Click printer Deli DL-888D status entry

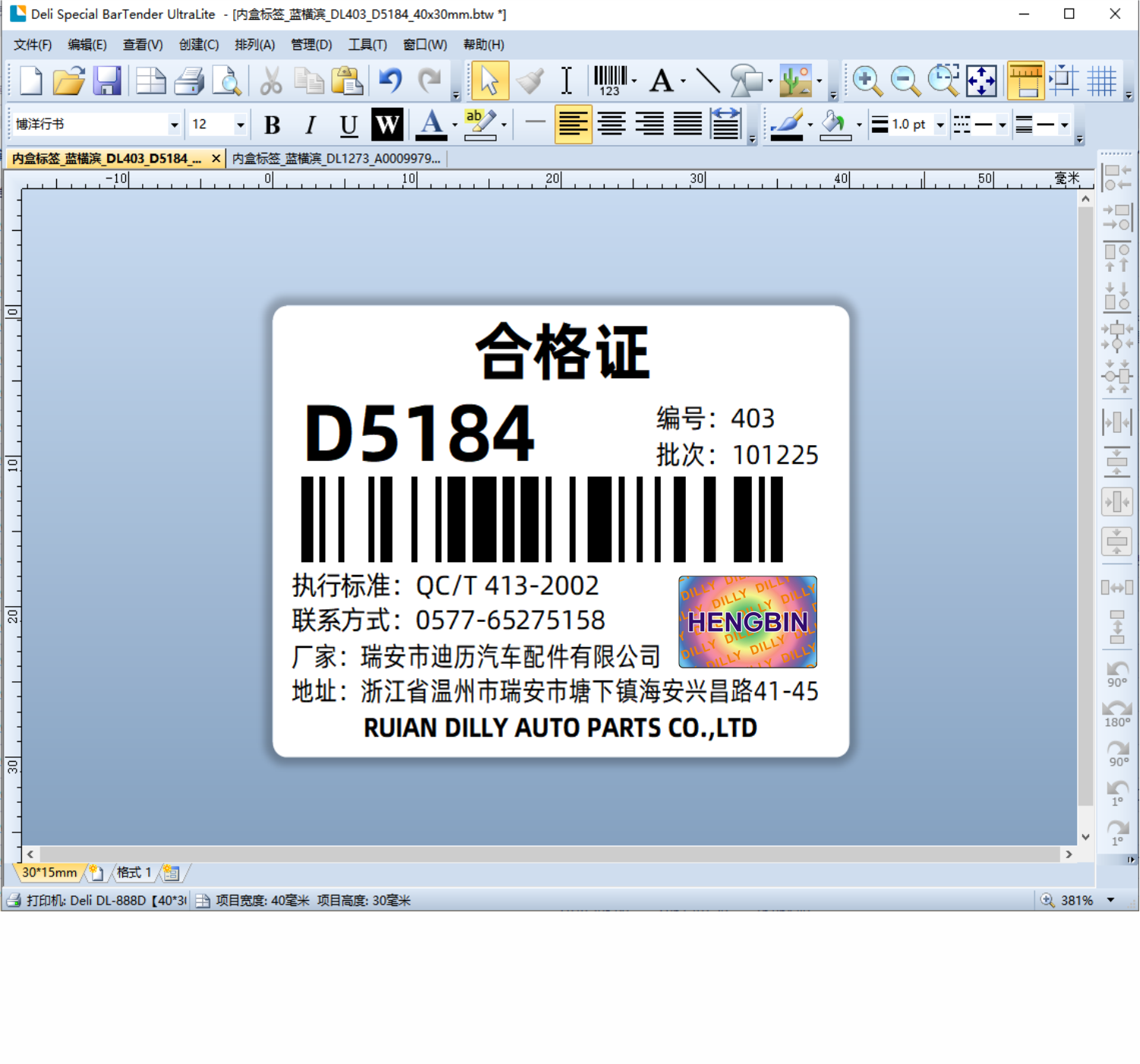[x=97, y=901]
